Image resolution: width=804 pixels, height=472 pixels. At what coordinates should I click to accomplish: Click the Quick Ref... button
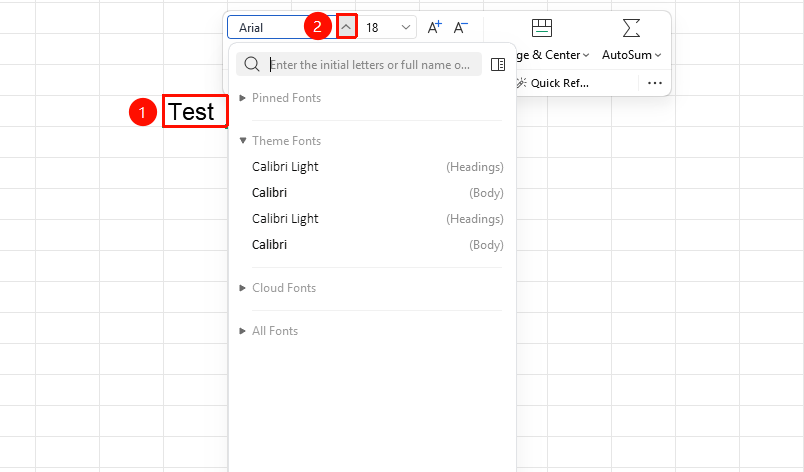point(552,83)
